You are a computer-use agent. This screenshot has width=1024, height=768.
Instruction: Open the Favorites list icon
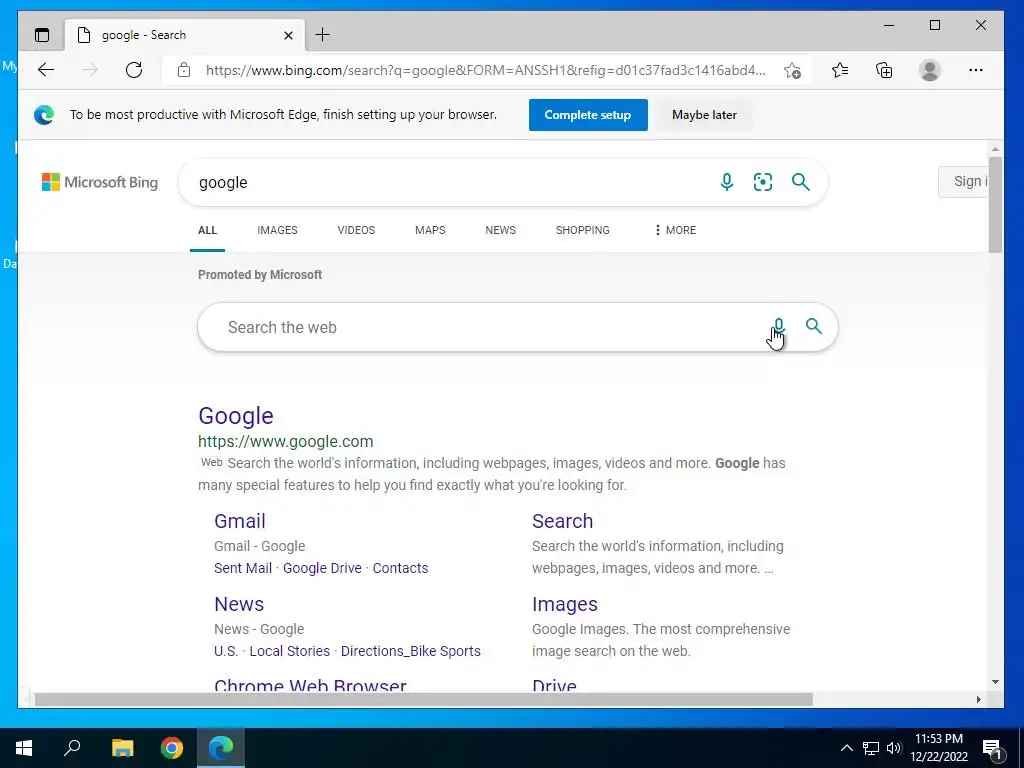coord(840,70)
